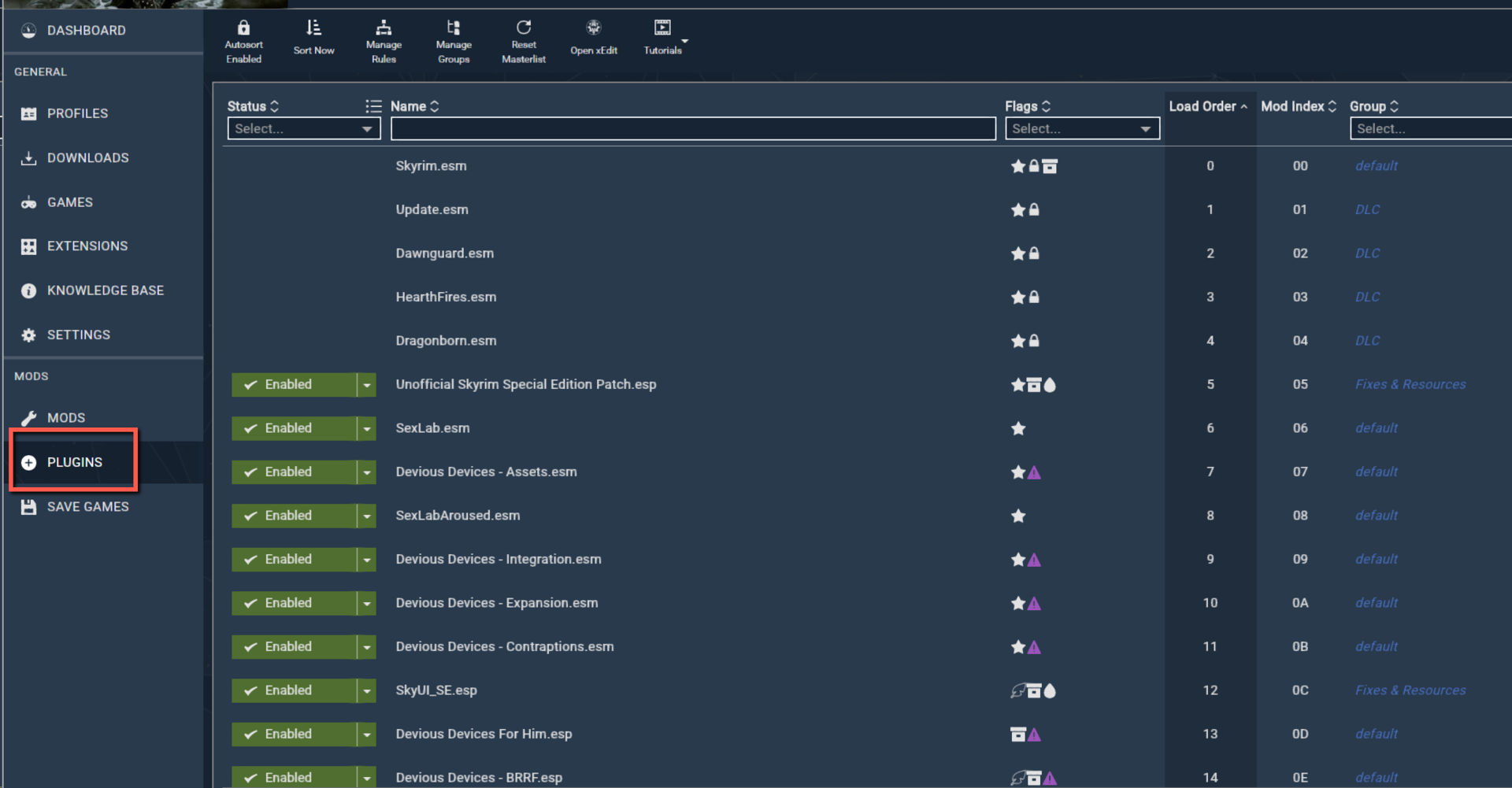This screenshot has height=788, width=1512.
Task: Click the archive flag icon on Skyrim.esm
Action: (x=1050, y=166)
